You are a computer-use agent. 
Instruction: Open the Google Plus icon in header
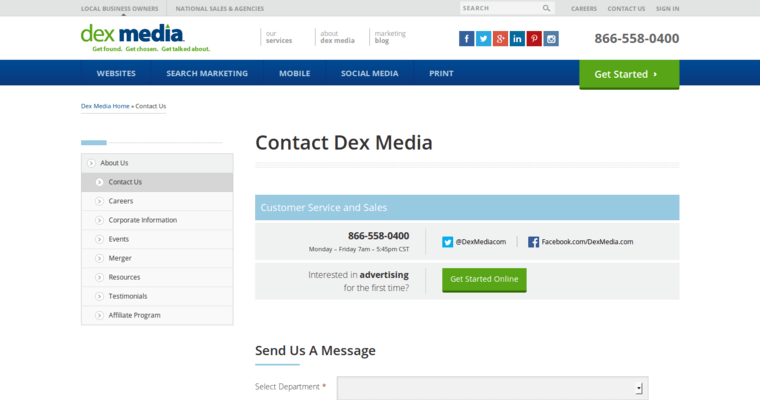pos(500,39)
